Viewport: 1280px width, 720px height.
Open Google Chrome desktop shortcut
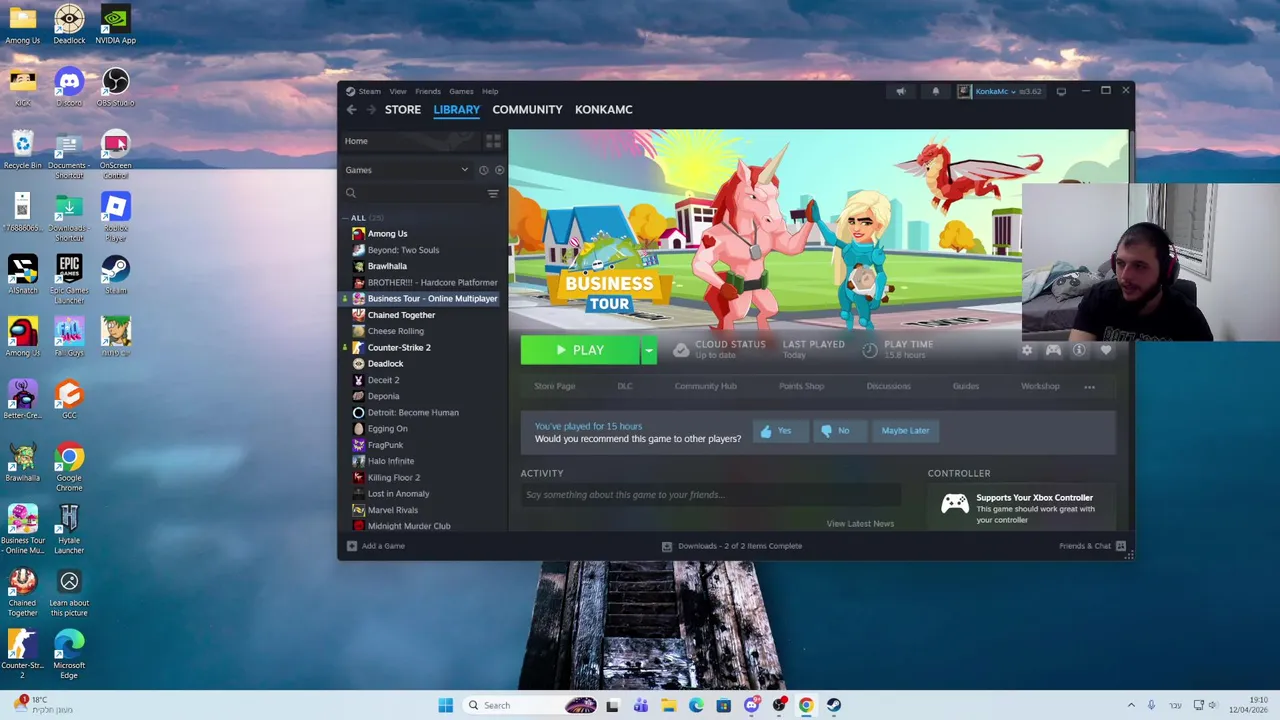click(69, 467)
